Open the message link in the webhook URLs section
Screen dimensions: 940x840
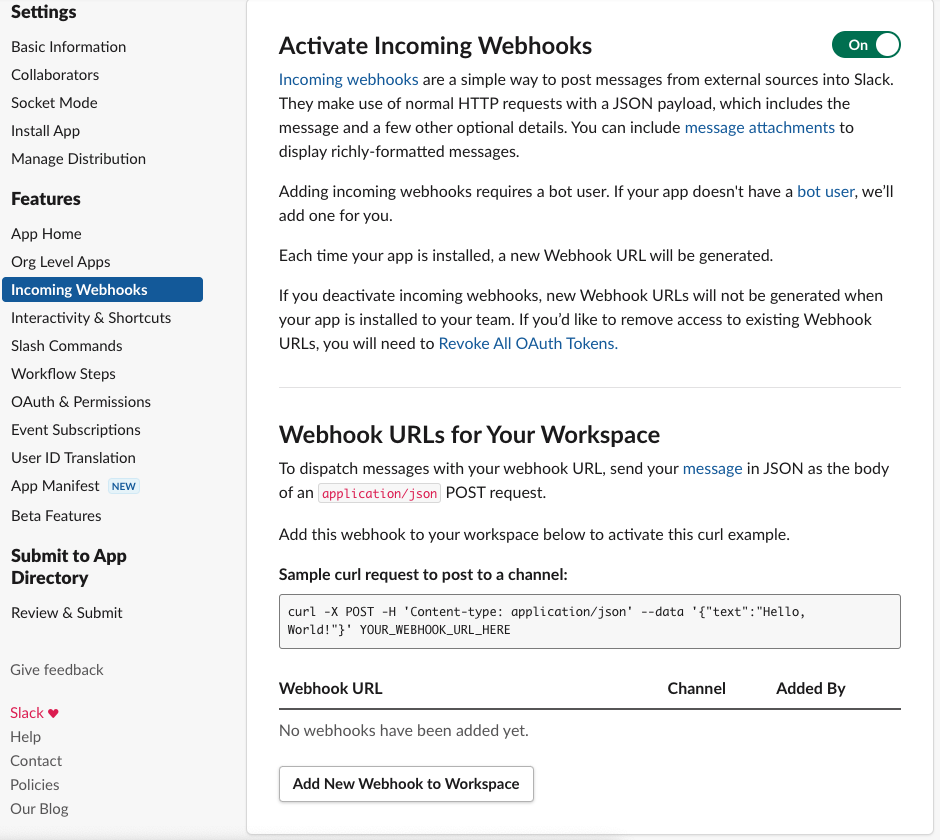click(x=712, y=469)
